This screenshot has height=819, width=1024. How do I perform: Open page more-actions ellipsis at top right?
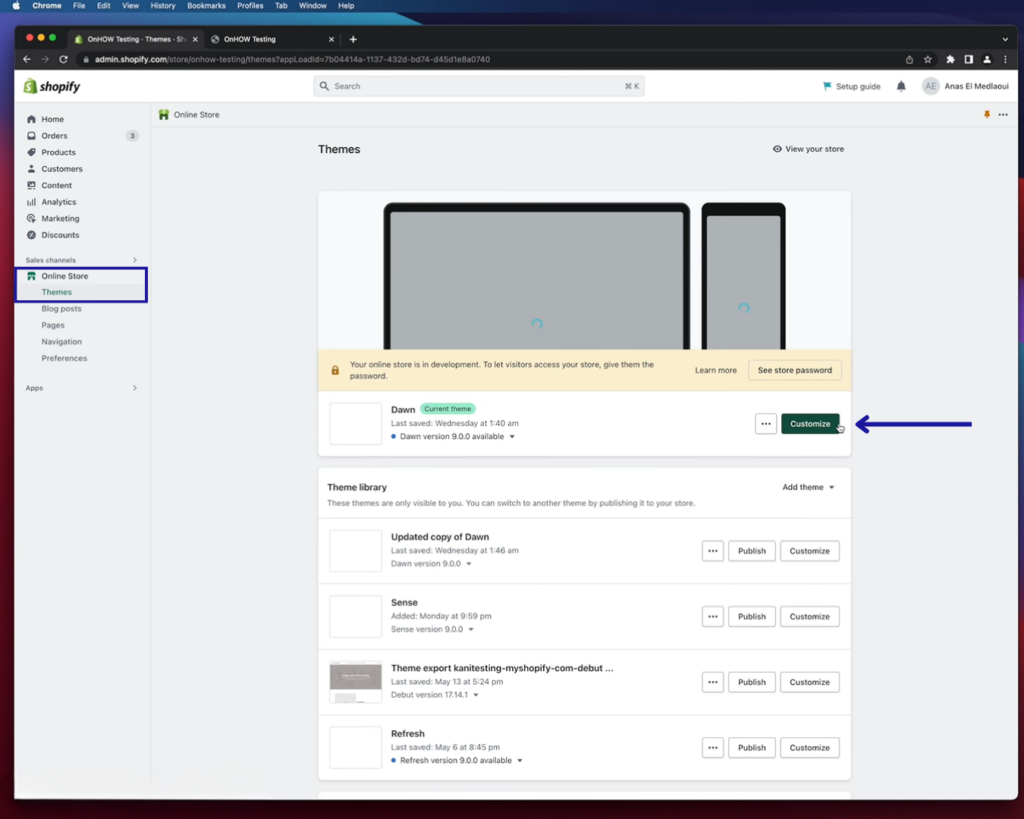pyautogui.click(x=1003, y=115)
